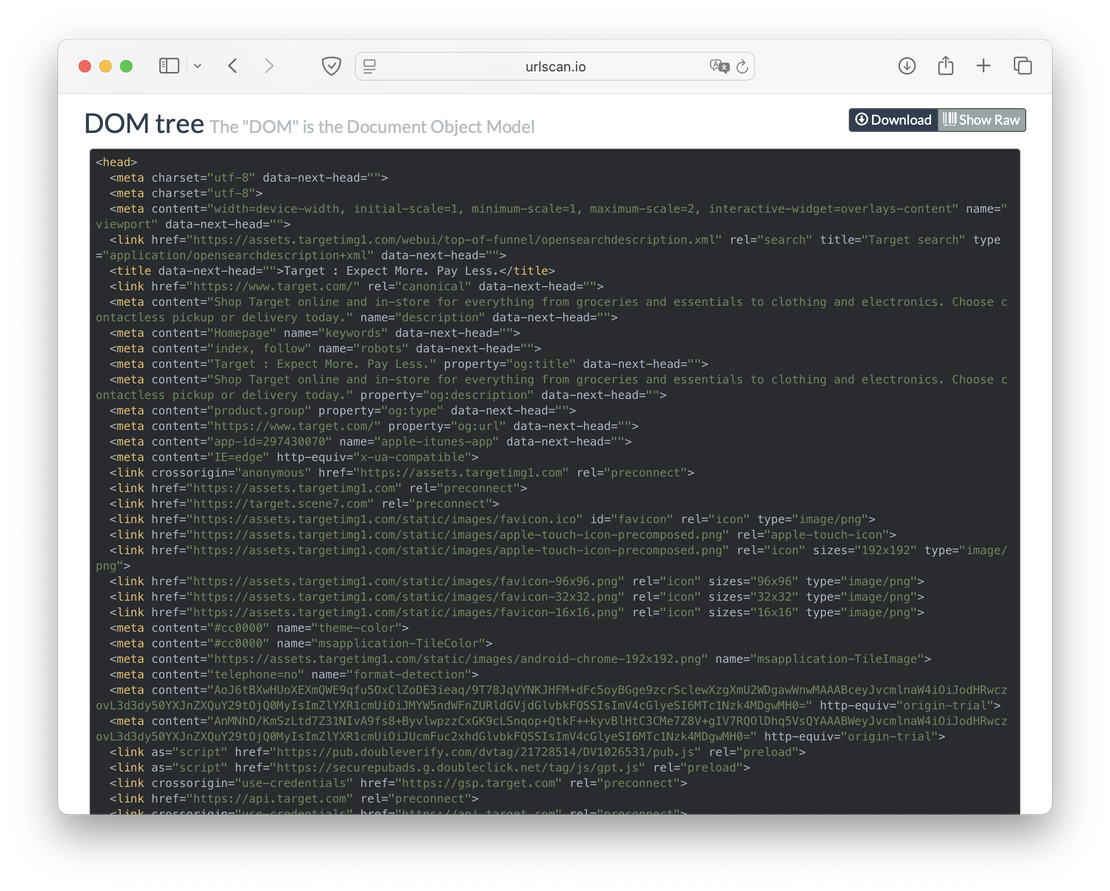Reload the current page
The height and width of the screenshot is (891, 1110).
742,66
